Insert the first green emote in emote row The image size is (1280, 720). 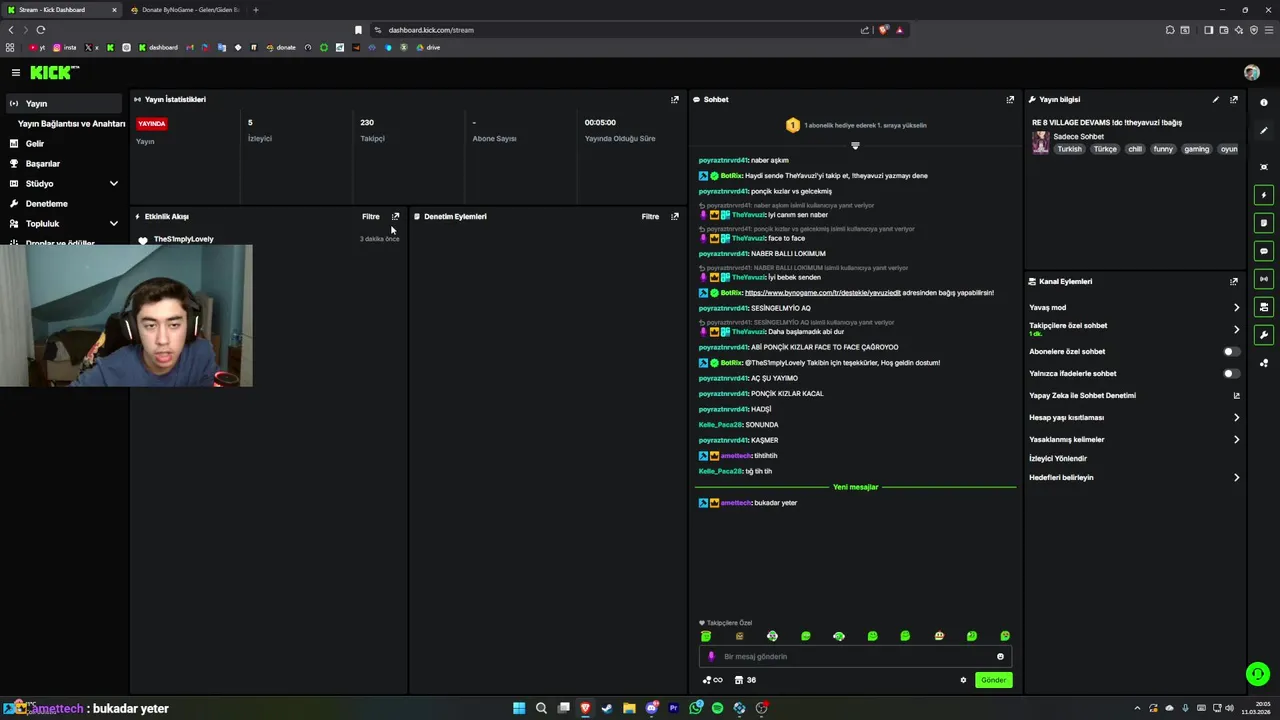tap(706, 636)
